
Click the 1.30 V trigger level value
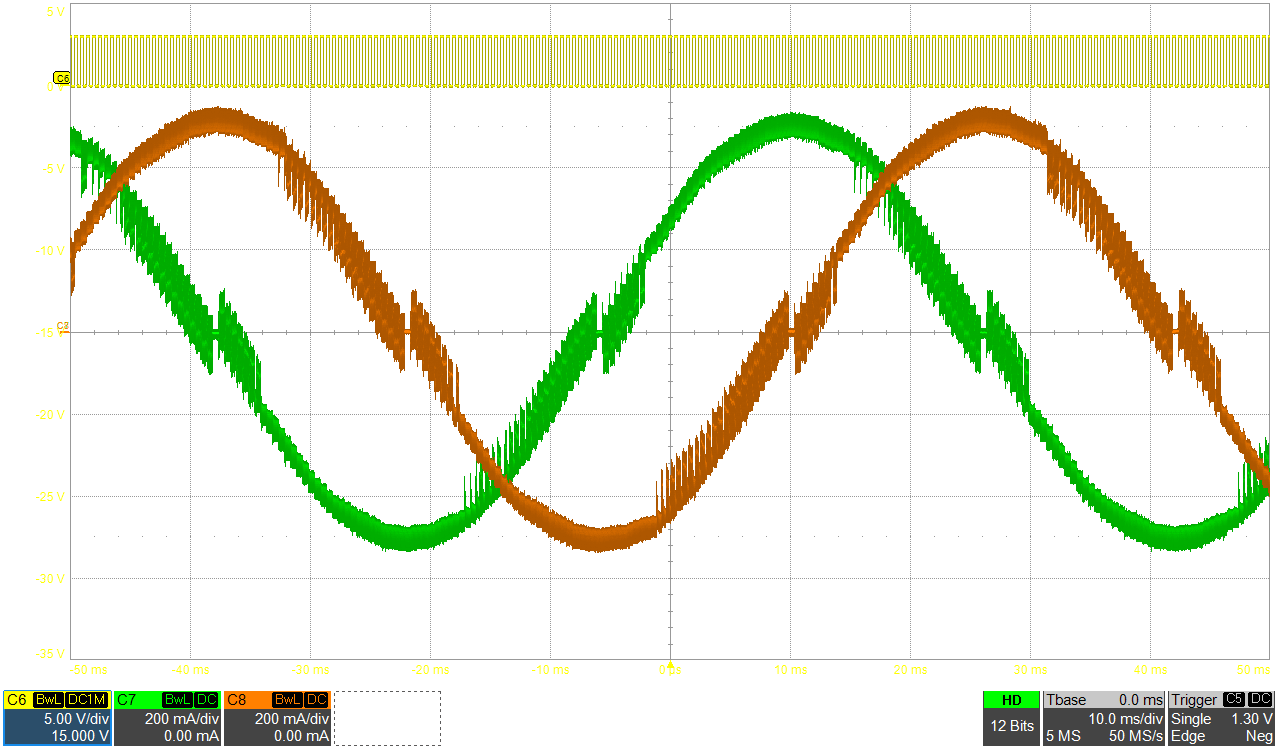[x=1250, y=719]
